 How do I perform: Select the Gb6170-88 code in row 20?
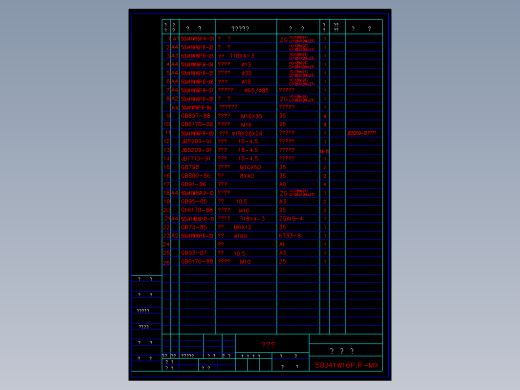(197, 210)
